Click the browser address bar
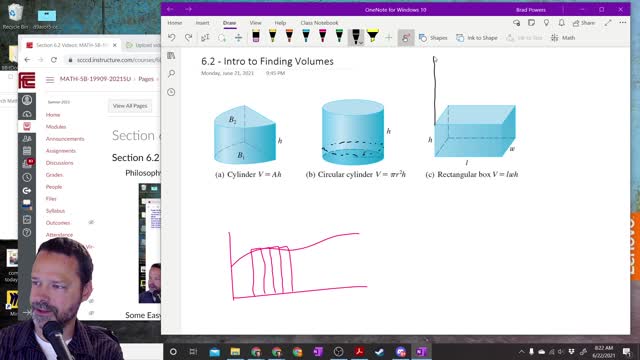 click(x=114, y=60)
